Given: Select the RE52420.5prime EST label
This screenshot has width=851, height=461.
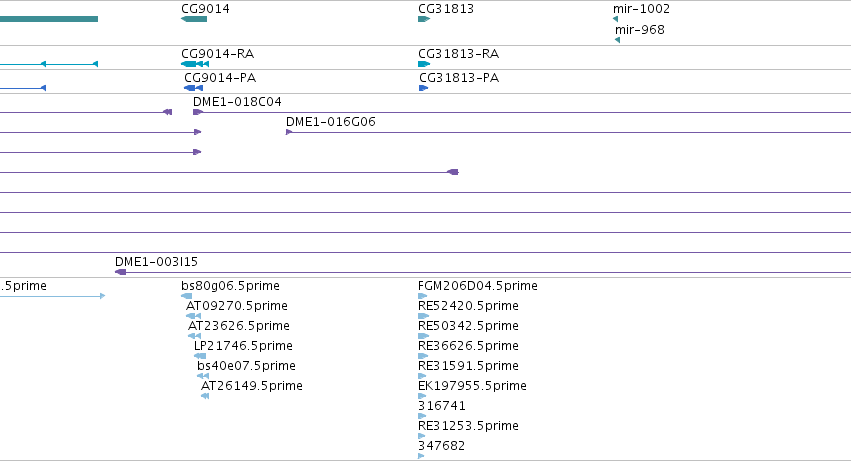Looking at the screenshot, I should tap(468, 306).
